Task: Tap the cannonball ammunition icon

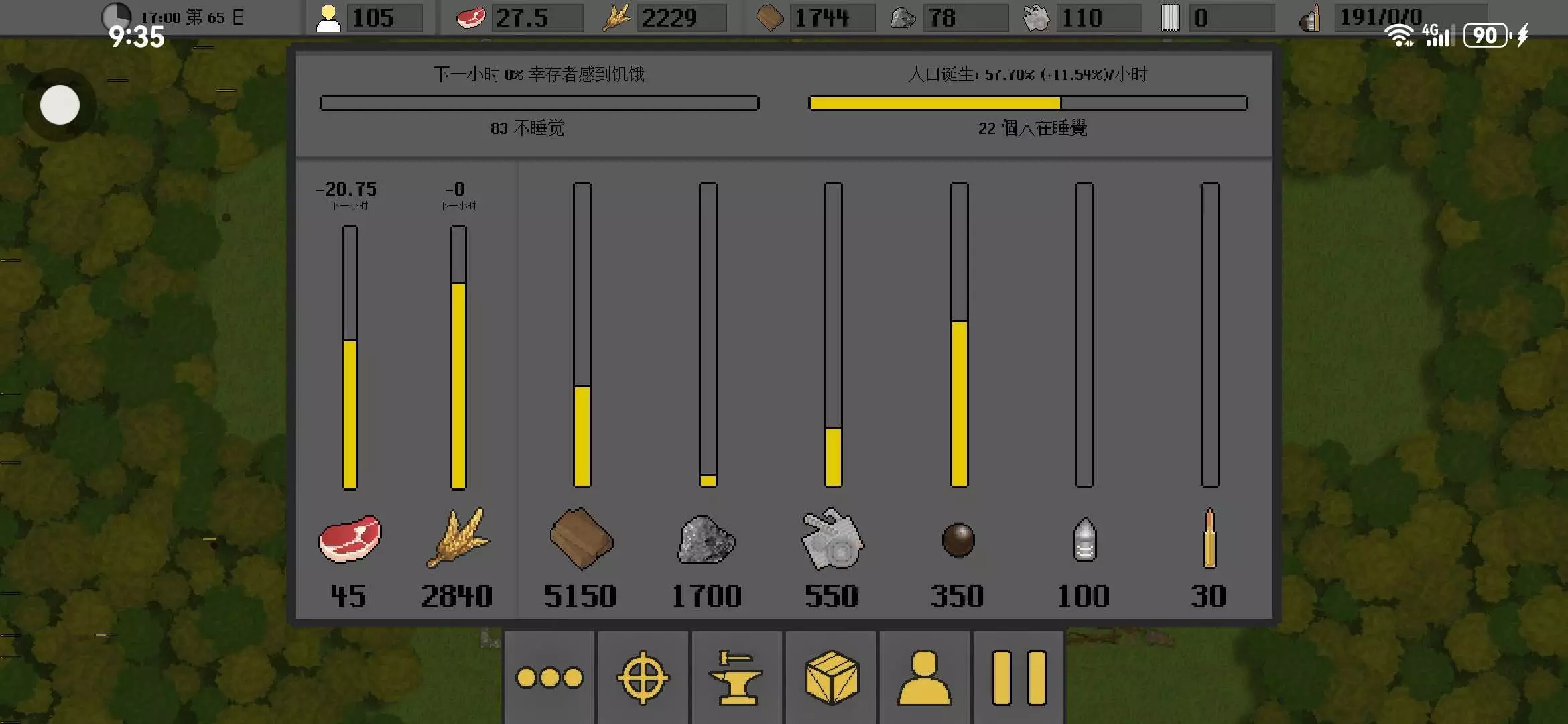Action: [x=958, y=540]
